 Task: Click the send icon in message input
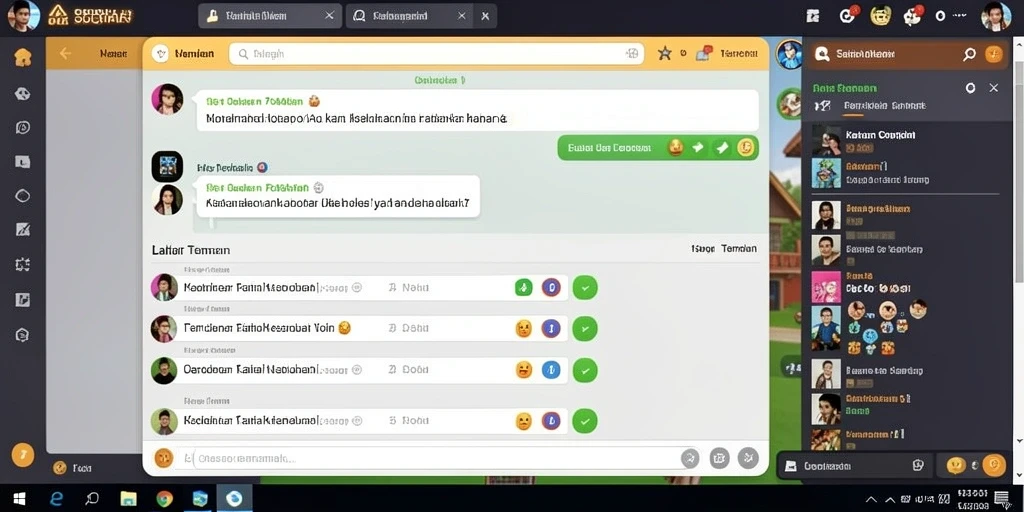tap(690, 458)
